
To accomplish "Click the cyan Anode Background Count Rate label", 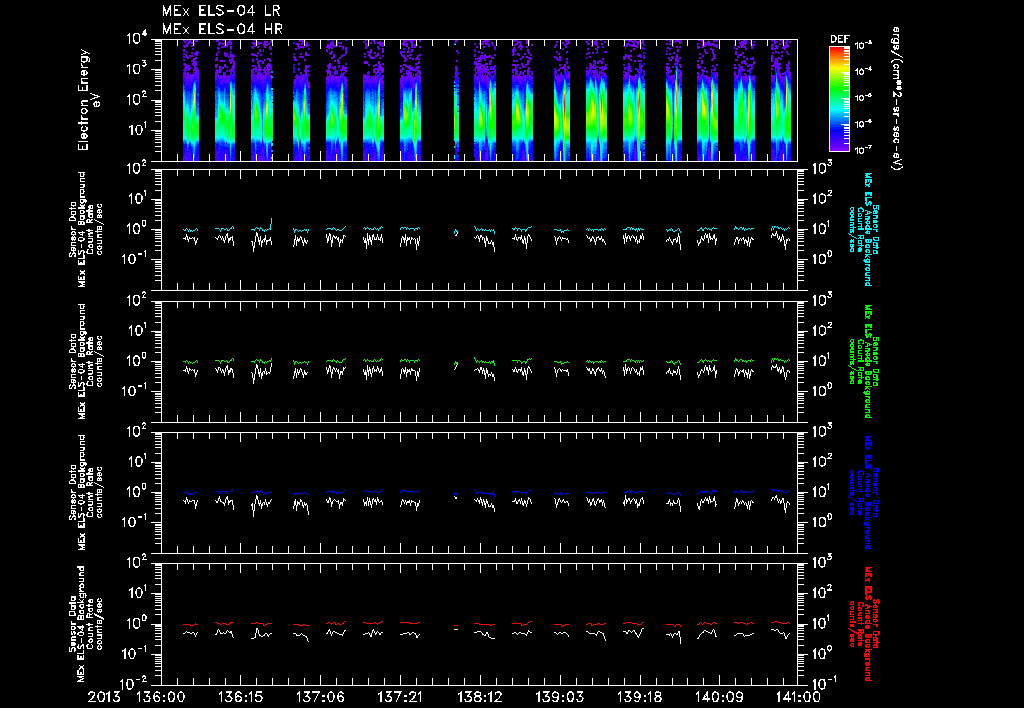I will pyautogui.click(x=862, y=229).
